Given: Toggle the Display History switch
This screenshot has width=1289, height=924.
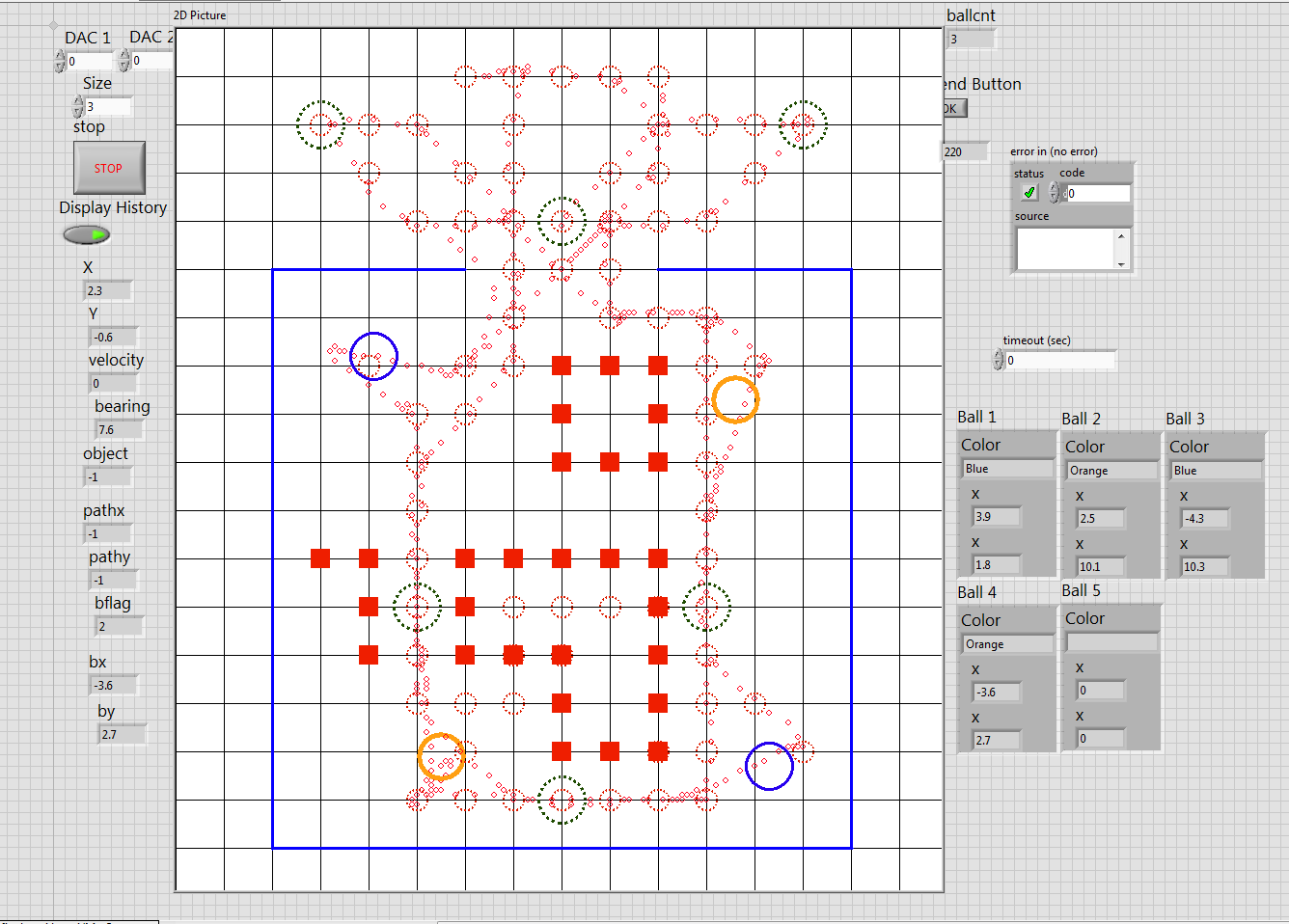Looking at the screenshot, I should point(87,234).
